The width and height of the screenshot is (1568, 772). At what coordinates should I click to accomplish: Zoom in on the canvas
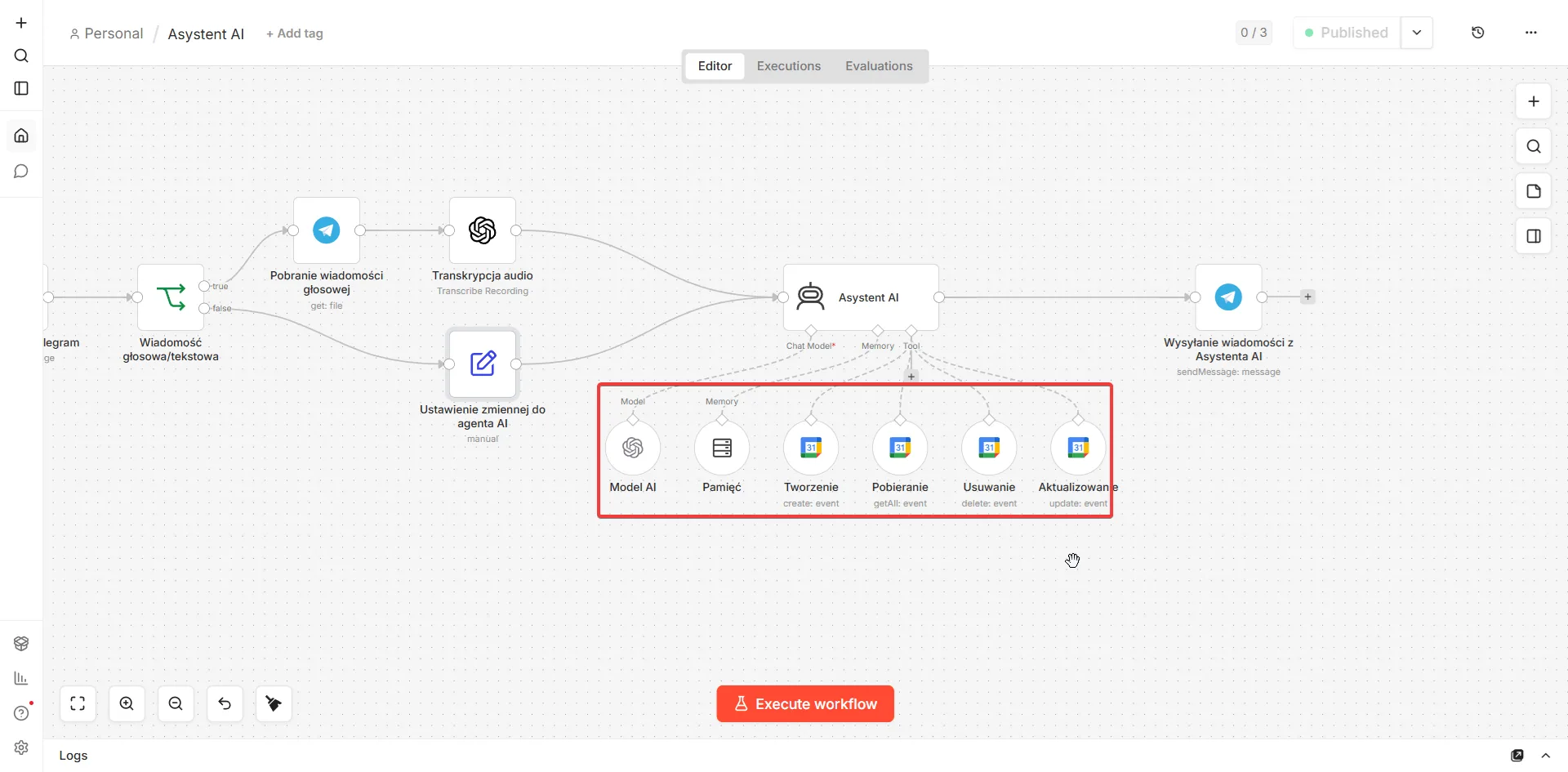pyautogui.click(x=127, y=704)
